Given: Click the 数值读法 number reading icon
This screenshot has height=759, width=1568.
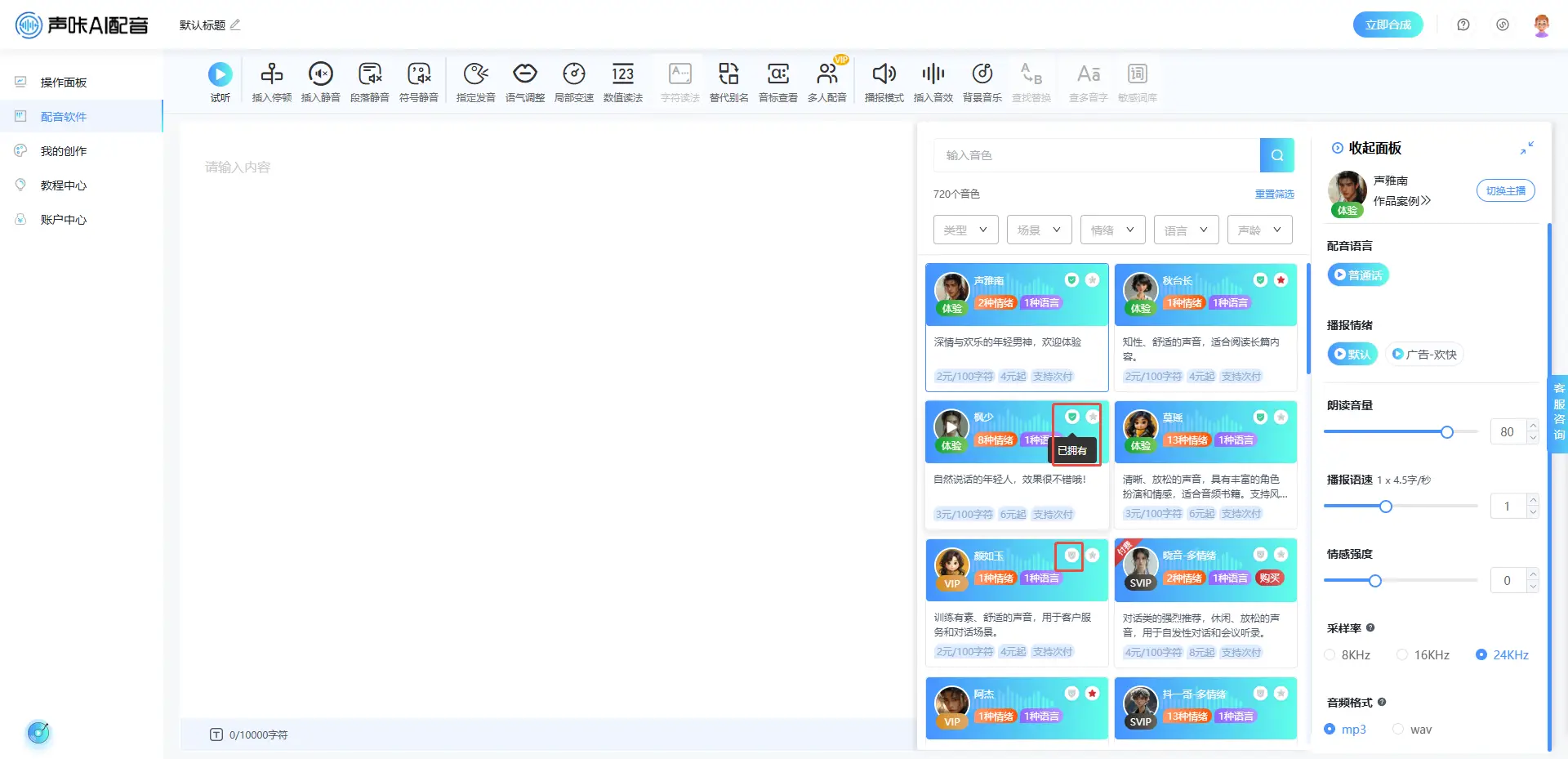Looking at the screenshot, I should tap(622, 75).
